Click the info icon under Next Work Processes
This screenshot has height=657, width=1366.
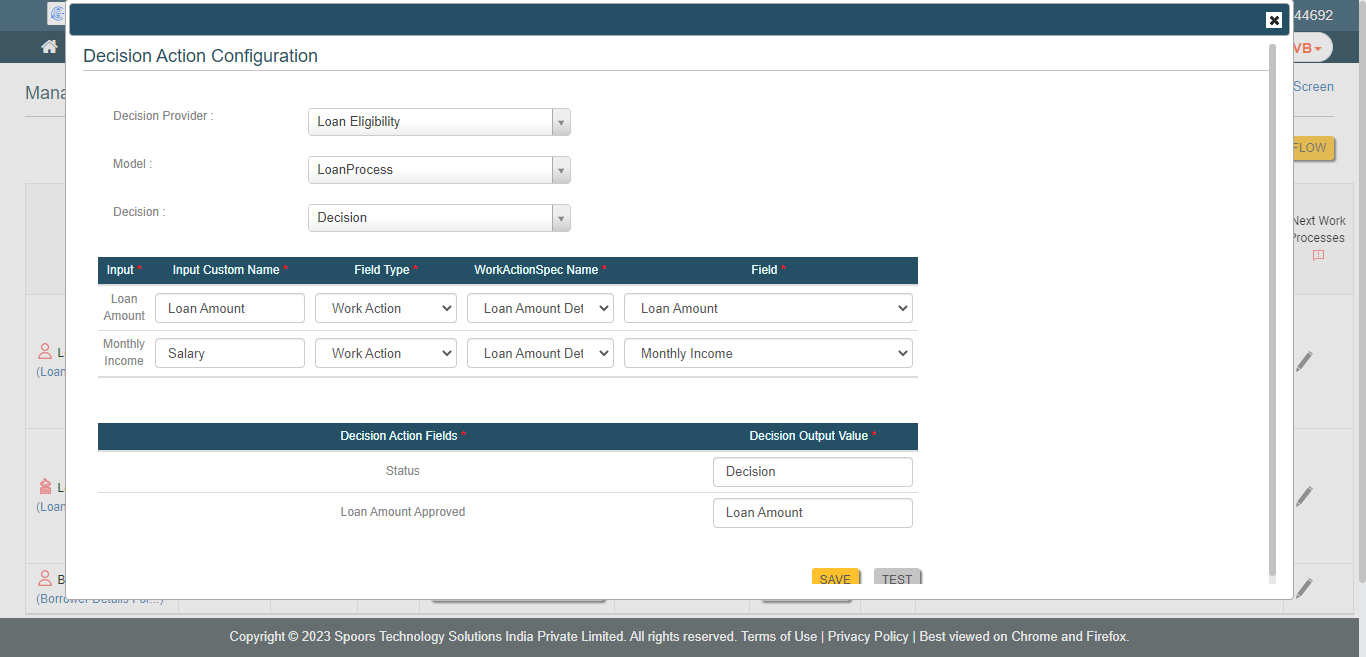[1318, 256]
